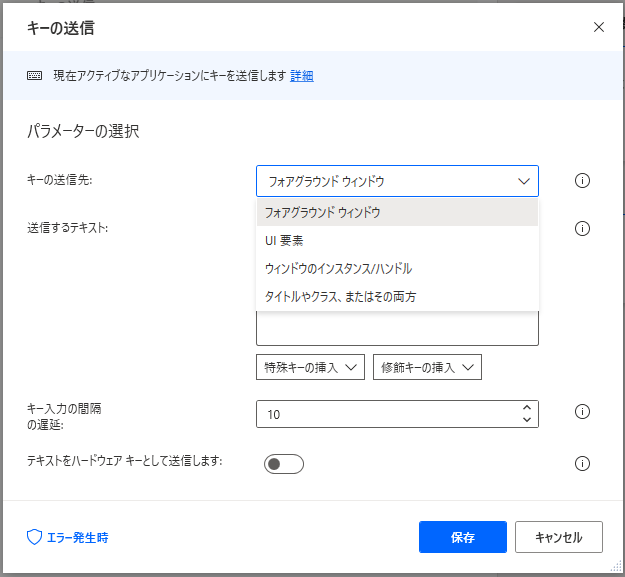Viewport: 625px width, 577px height.
Task: Click info icon beside 送信するテキスト
Action: tap(582, 228)
